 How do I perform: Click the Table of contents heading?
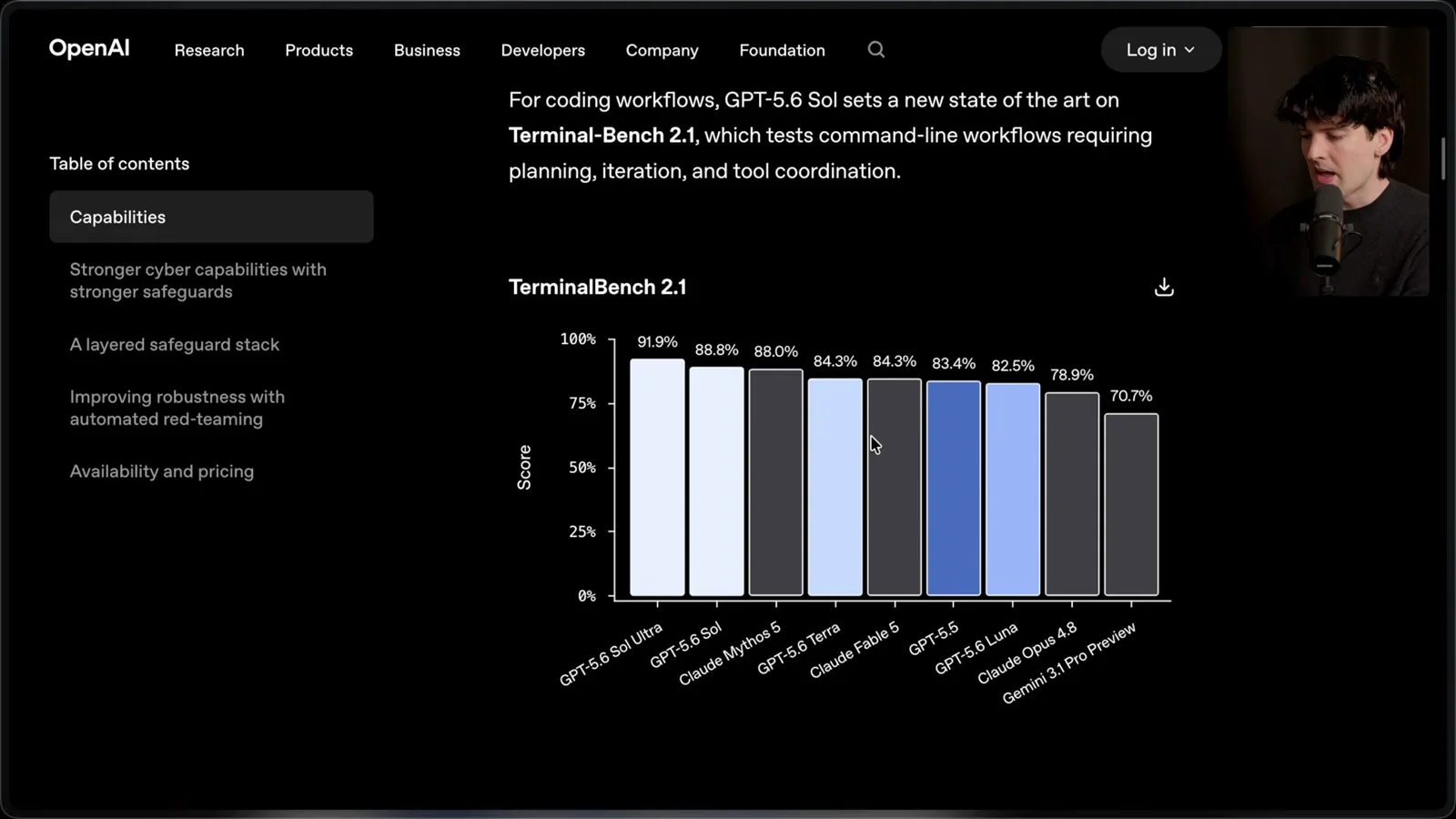119,164
